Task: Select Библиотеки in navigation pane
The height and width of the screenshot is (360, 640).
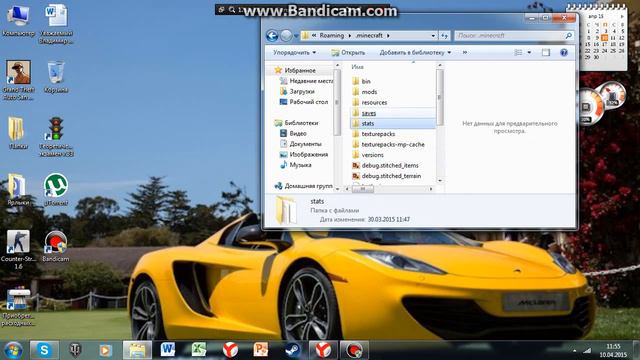Action: [x=301, y=123]
